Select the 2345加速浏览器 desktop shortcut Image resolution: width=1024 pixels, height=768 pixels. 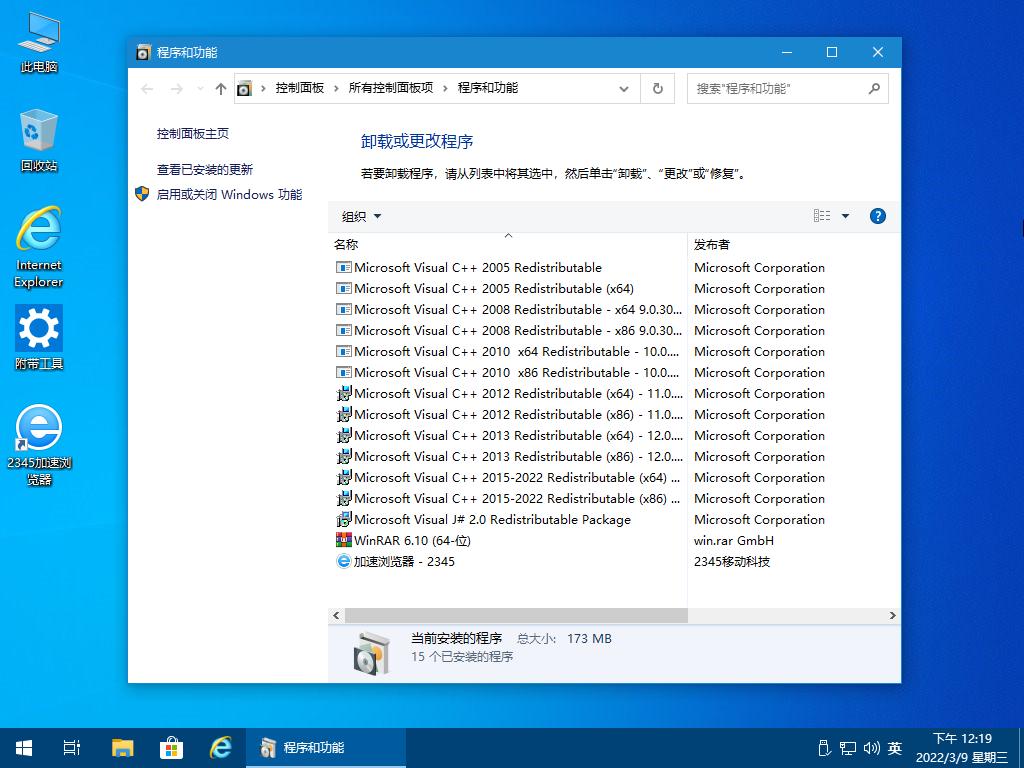pyautogui.click(x=39, y=445)
